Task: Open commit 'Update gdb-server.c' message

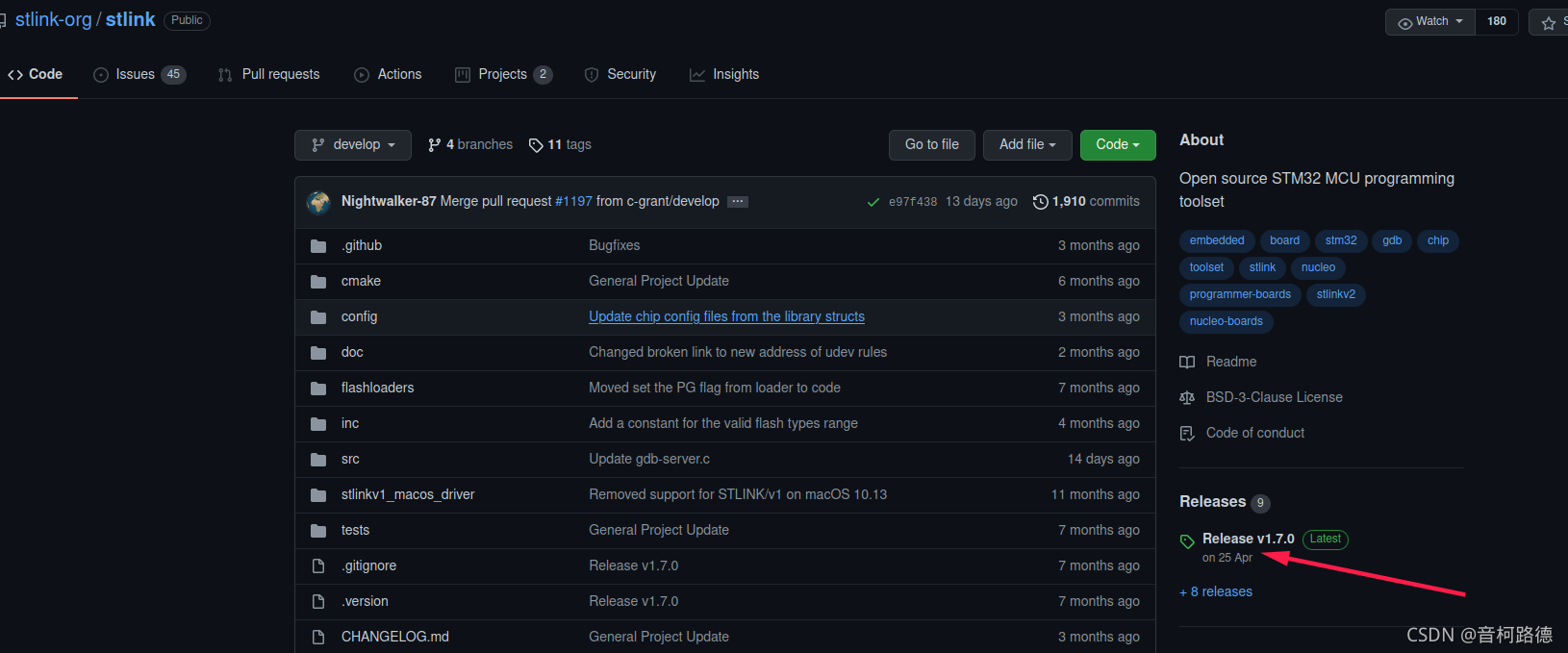Action: (x=649, y=460)
